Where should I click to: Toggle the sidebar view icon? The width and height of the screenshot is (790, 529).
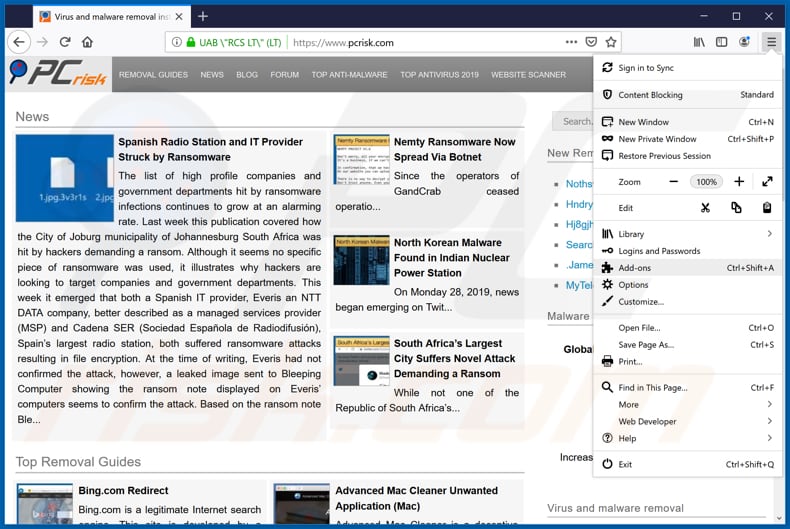(721, 42)
